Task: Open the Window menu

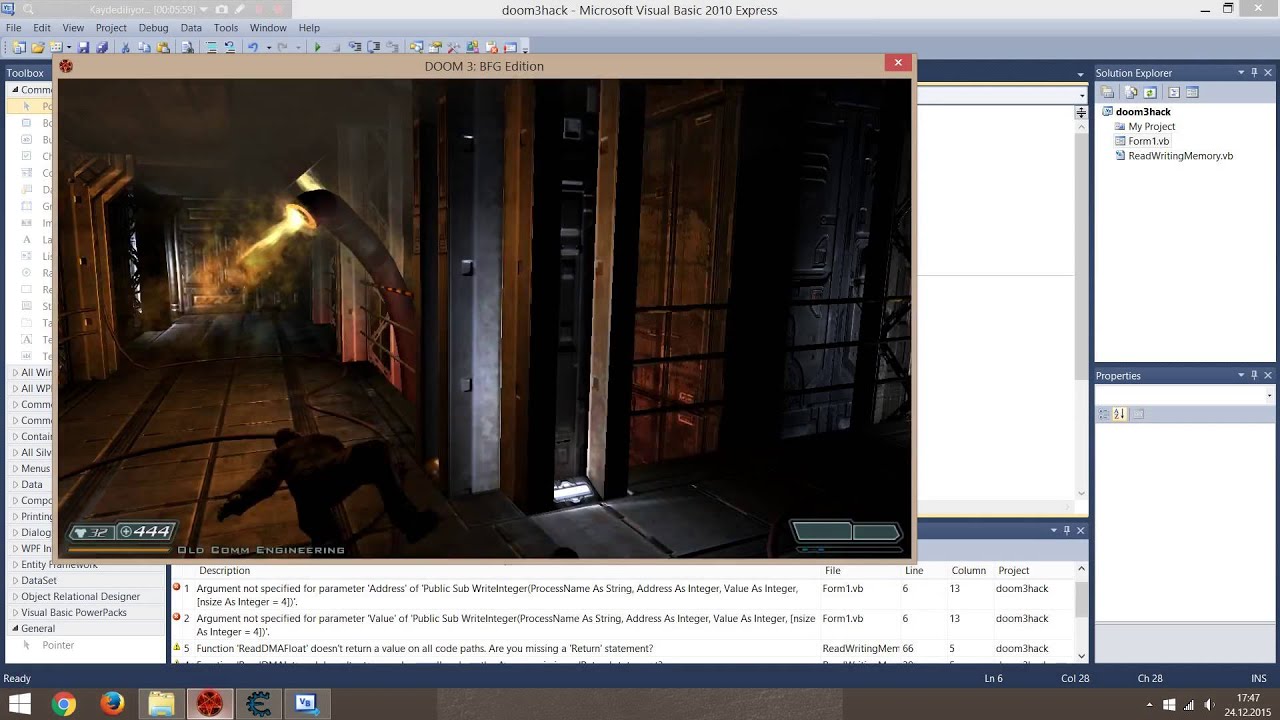Action: [268, 28]
